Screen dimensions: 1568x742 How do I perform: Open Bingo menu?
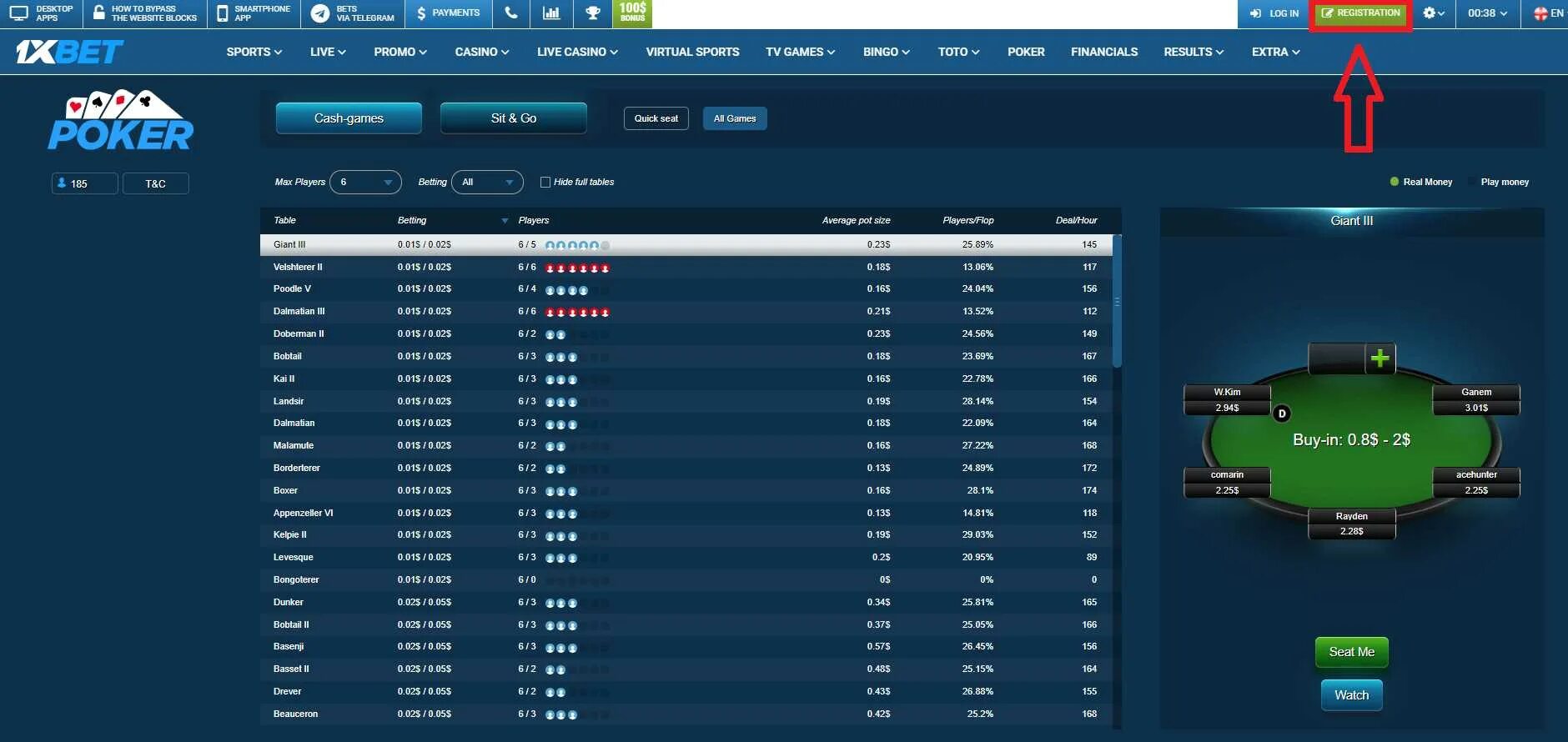pyautogui.click(x=887, y=52)
